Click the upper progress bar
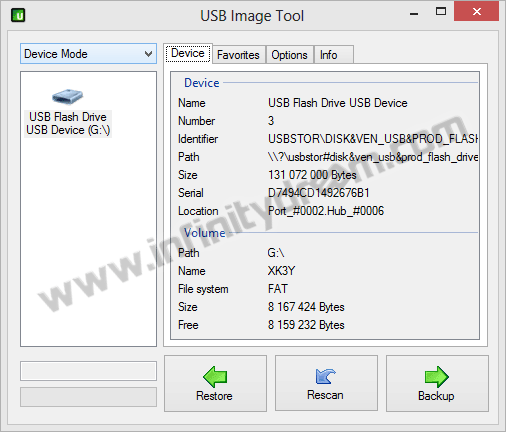The image size is (506, 432). tap(88, 371)
